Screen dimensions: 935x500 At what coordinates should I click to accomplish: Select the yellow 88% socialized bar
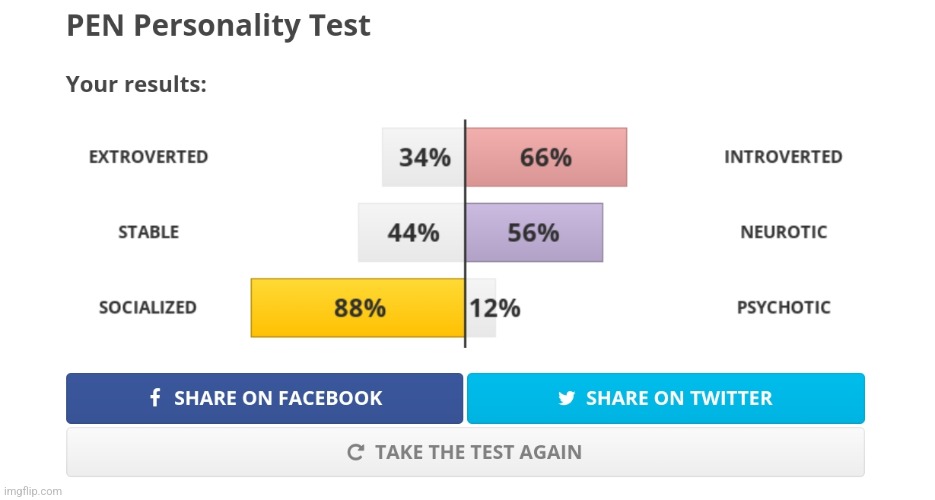pos(358,308)
